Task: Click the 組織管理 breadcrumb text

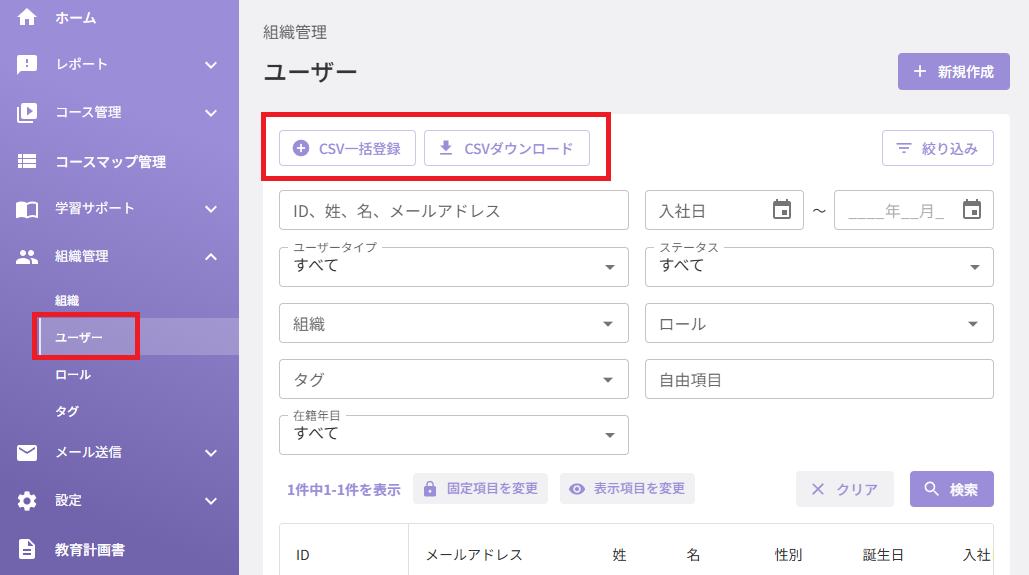Action: pyautogui.click(x=295, y=32)
